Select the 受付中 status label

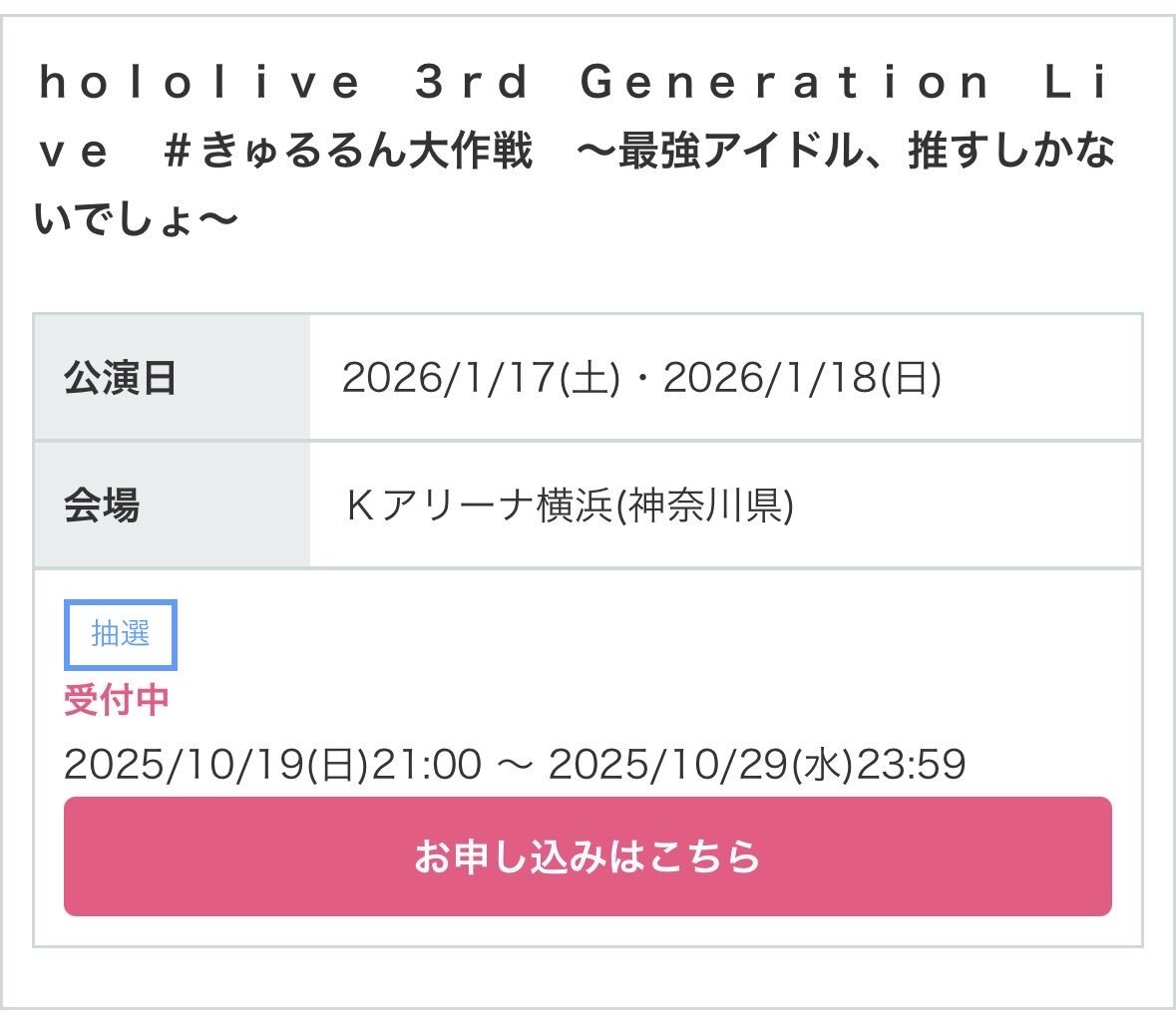(117, 700)
